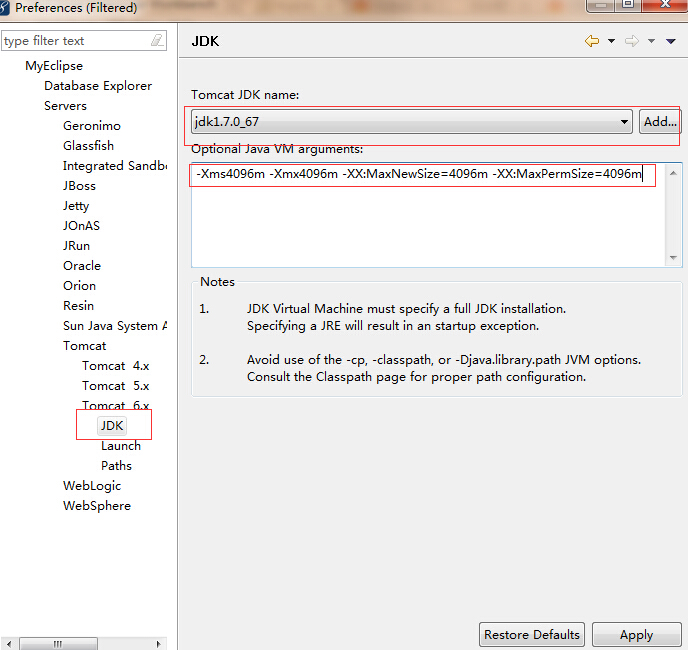Click inside the Optional Java VM arguments field
The image size is (688, 650).
(x=429, y=215)
